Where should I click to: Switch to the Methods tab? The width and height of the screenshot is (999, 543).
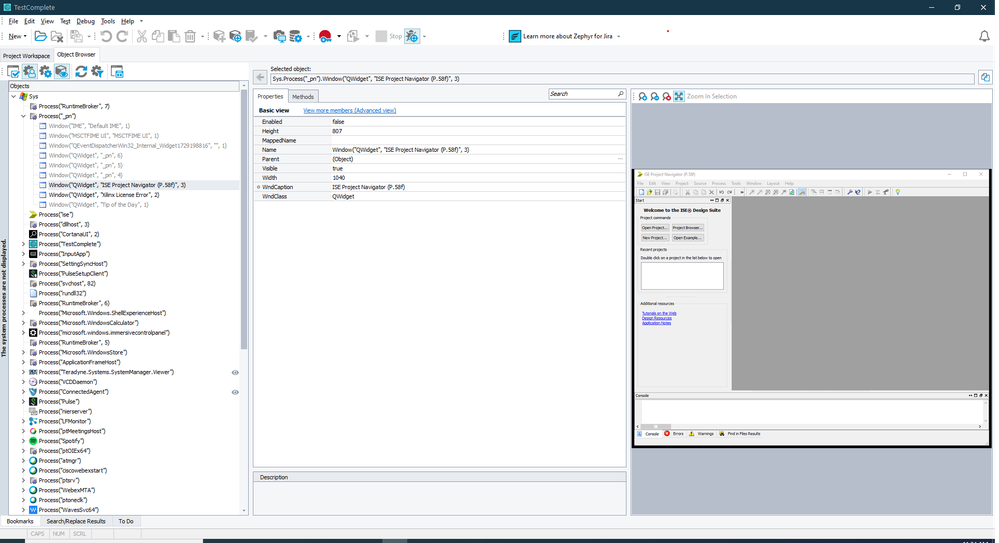coord(302,96)
